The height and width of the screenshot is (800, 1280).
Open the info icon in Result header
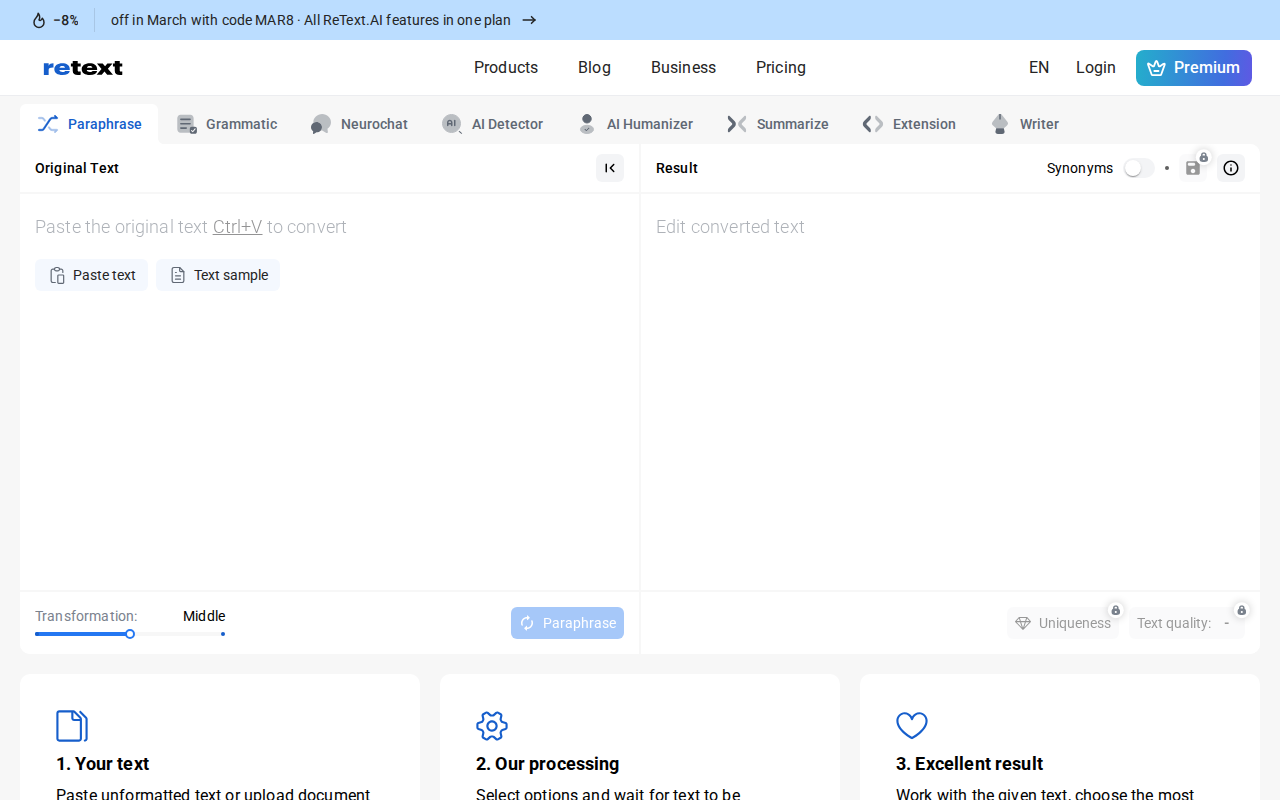pos(1231,168)
